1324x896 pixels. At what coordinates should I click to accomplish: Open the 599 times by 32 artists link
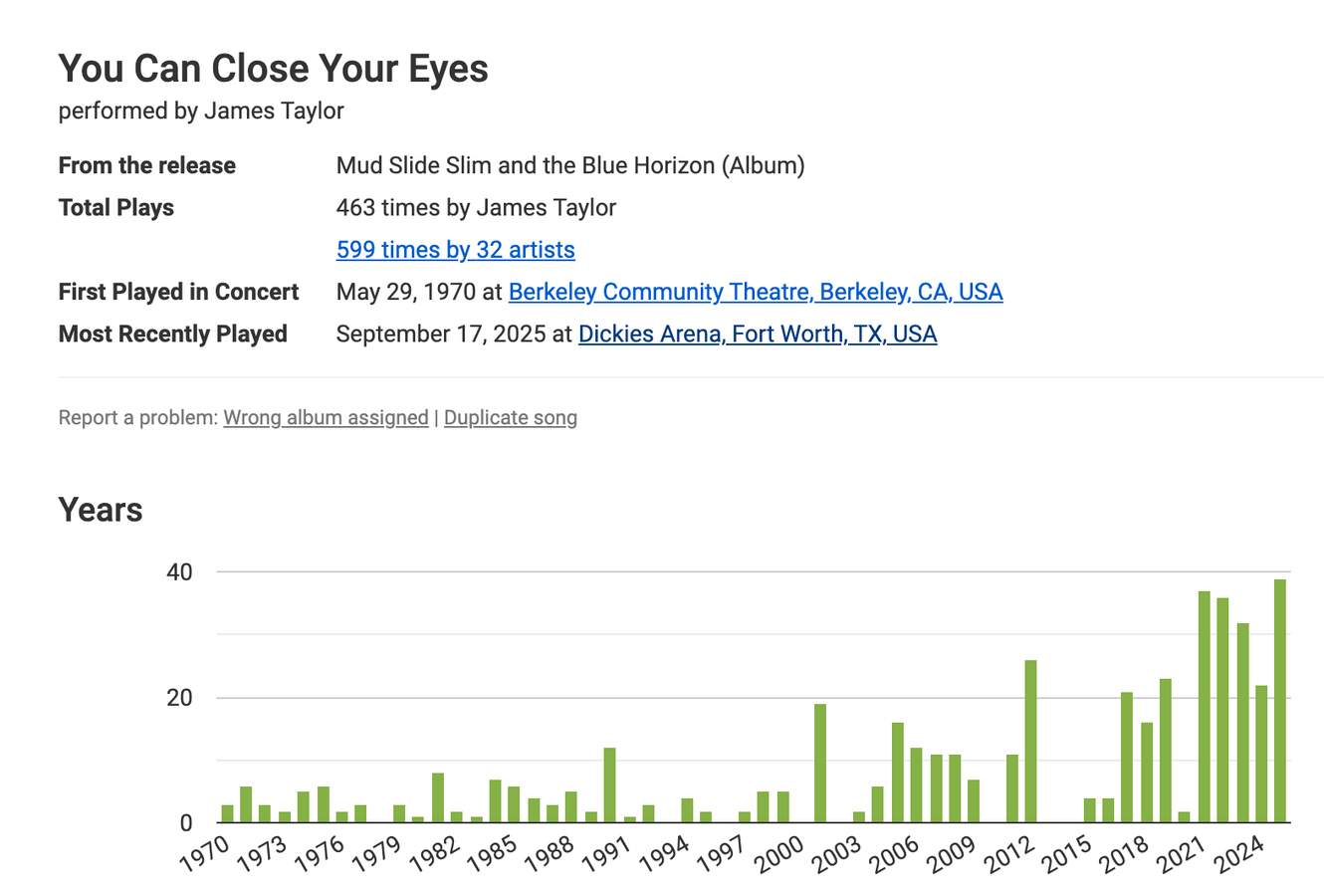tap(455, 250)
